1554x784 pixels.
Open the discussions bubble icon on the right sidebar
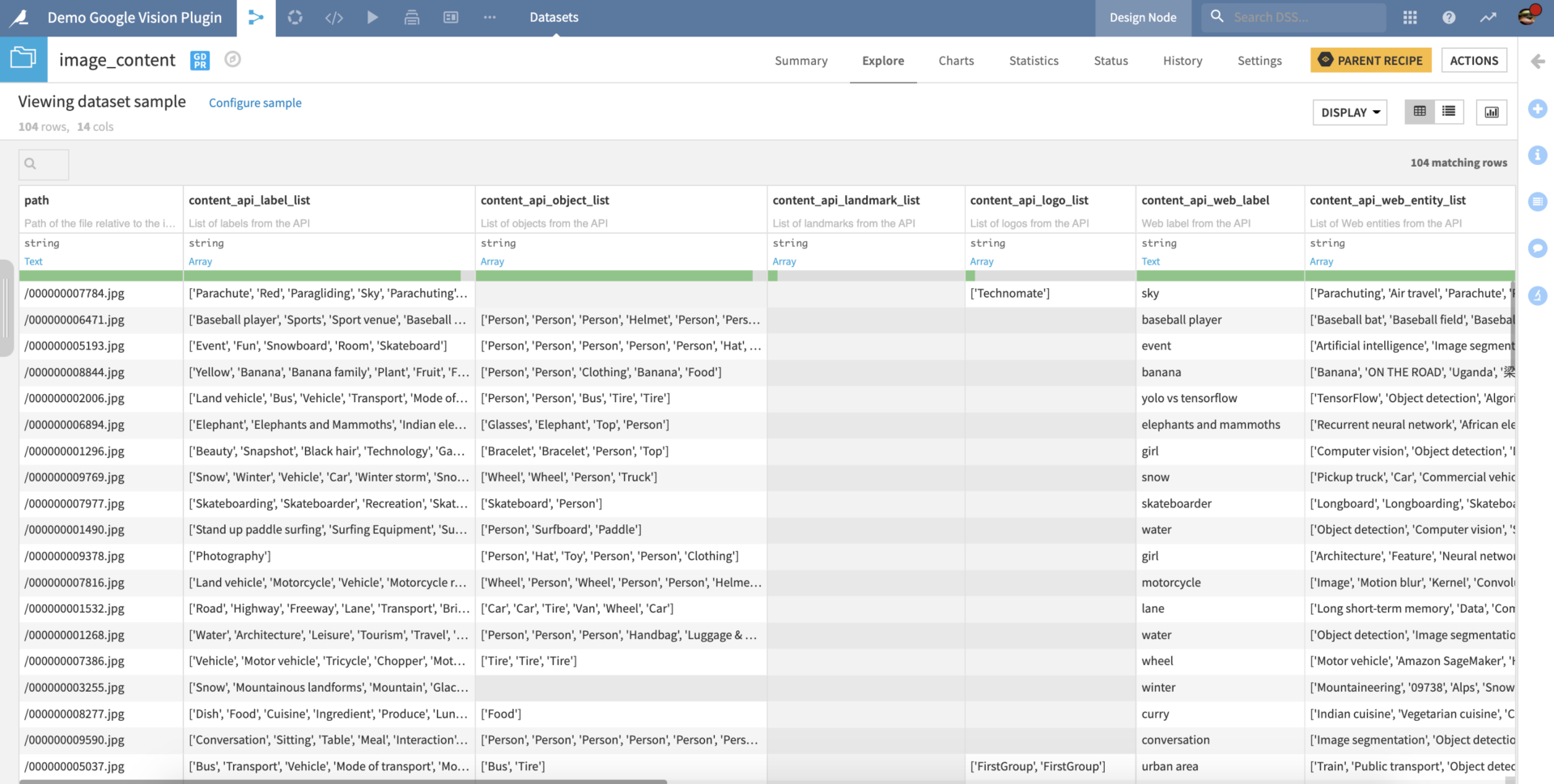click(1538, 248)
